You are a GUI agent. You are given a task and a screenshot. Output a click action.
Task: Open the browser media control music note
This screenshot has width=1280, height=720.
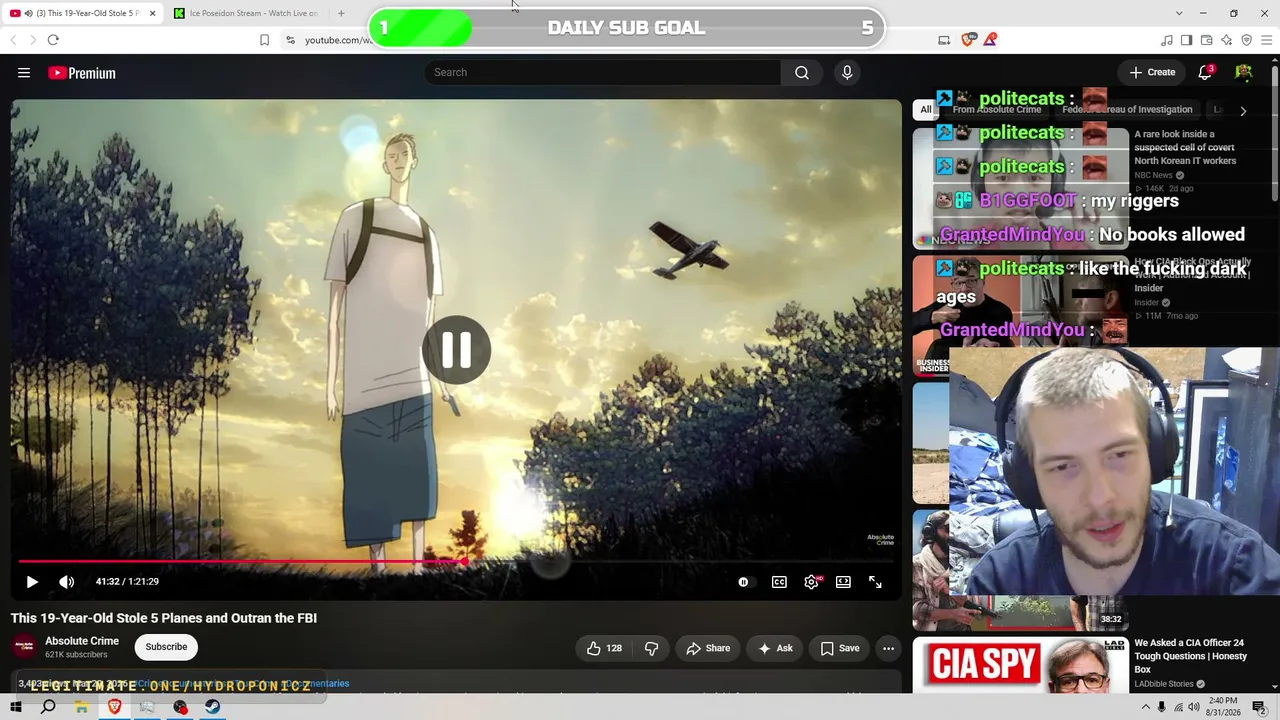click(x=1167, y=40)
